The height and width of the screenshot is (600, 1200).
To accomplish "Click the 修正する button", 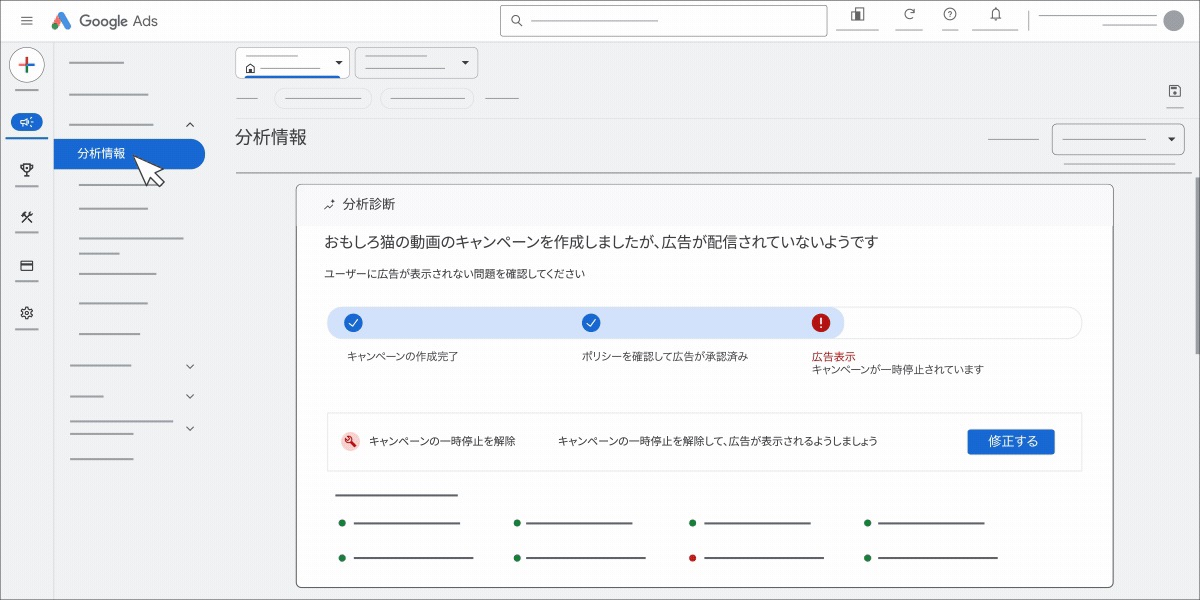I will pos(1011,441).
